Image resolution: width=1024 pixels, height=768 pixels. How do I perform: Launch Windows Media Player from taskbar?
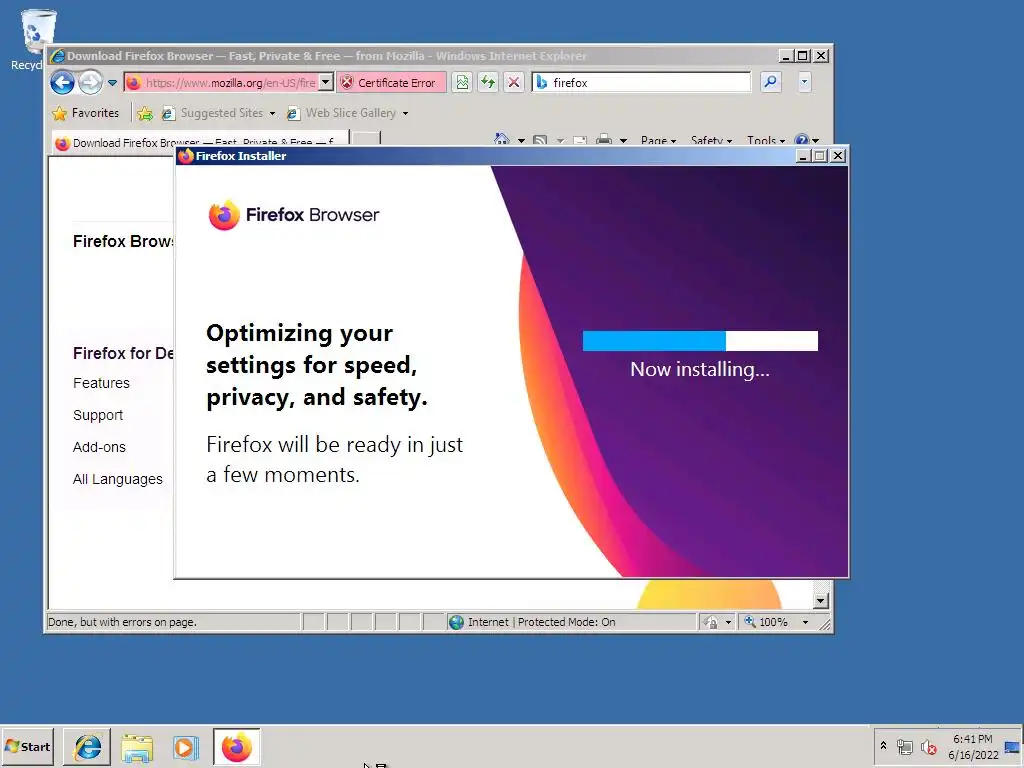[185, 748]
